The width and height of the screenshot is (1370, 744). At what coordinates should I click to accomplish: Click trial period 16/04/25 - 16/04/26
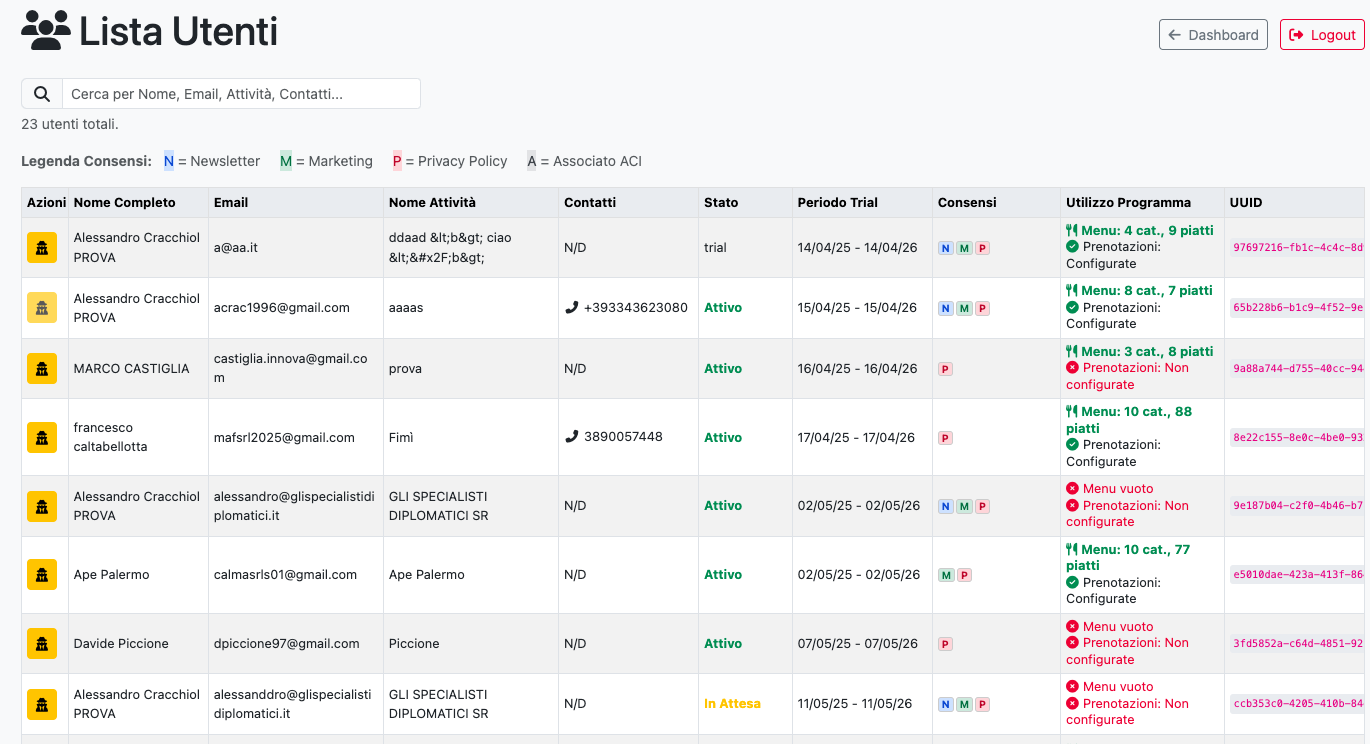(x=857, y=369)
